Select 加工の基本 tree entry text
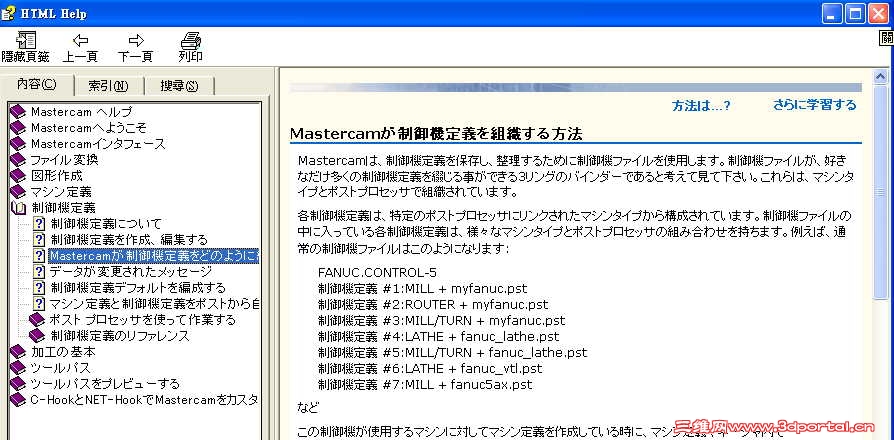The height and width of the screenshot is (440, 894). (x=63, y=351)
